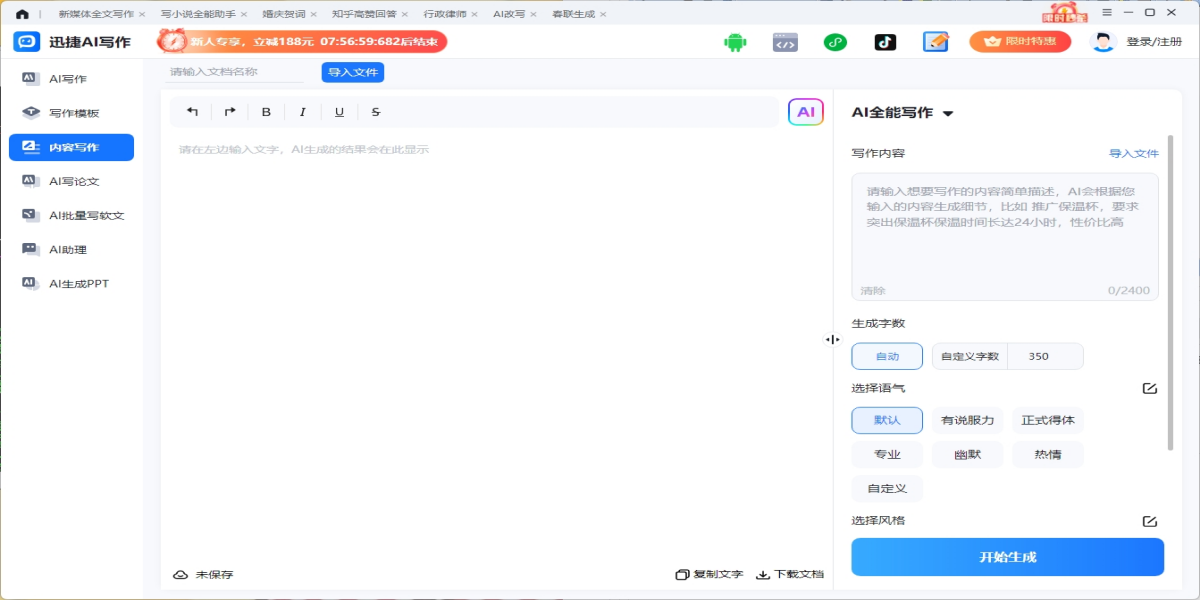Click the redo arrow in the editor toolbar
The image size is (1200, 600).
230,112
